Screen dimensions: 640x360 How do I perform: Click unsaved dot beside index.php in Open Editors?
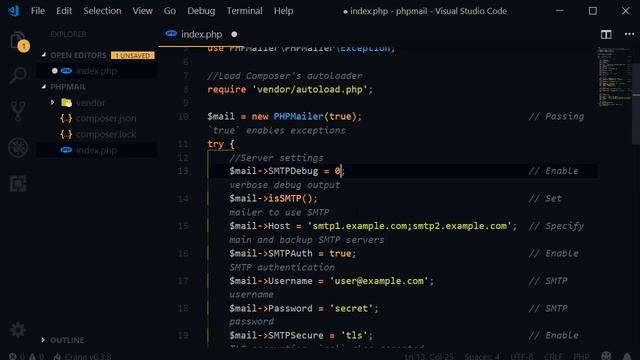(54, 71)
